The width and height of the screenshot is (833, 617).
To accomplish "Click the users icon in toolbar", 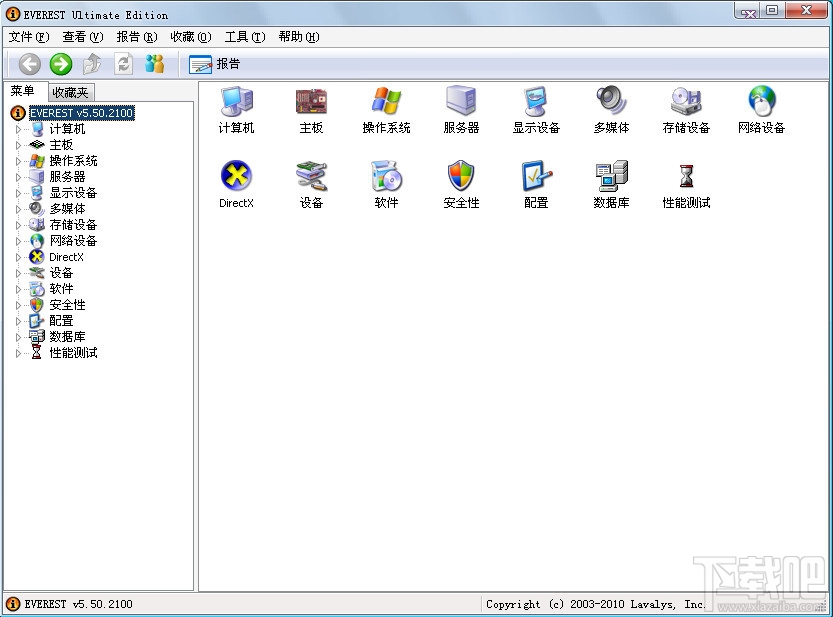I will point(155,64).
